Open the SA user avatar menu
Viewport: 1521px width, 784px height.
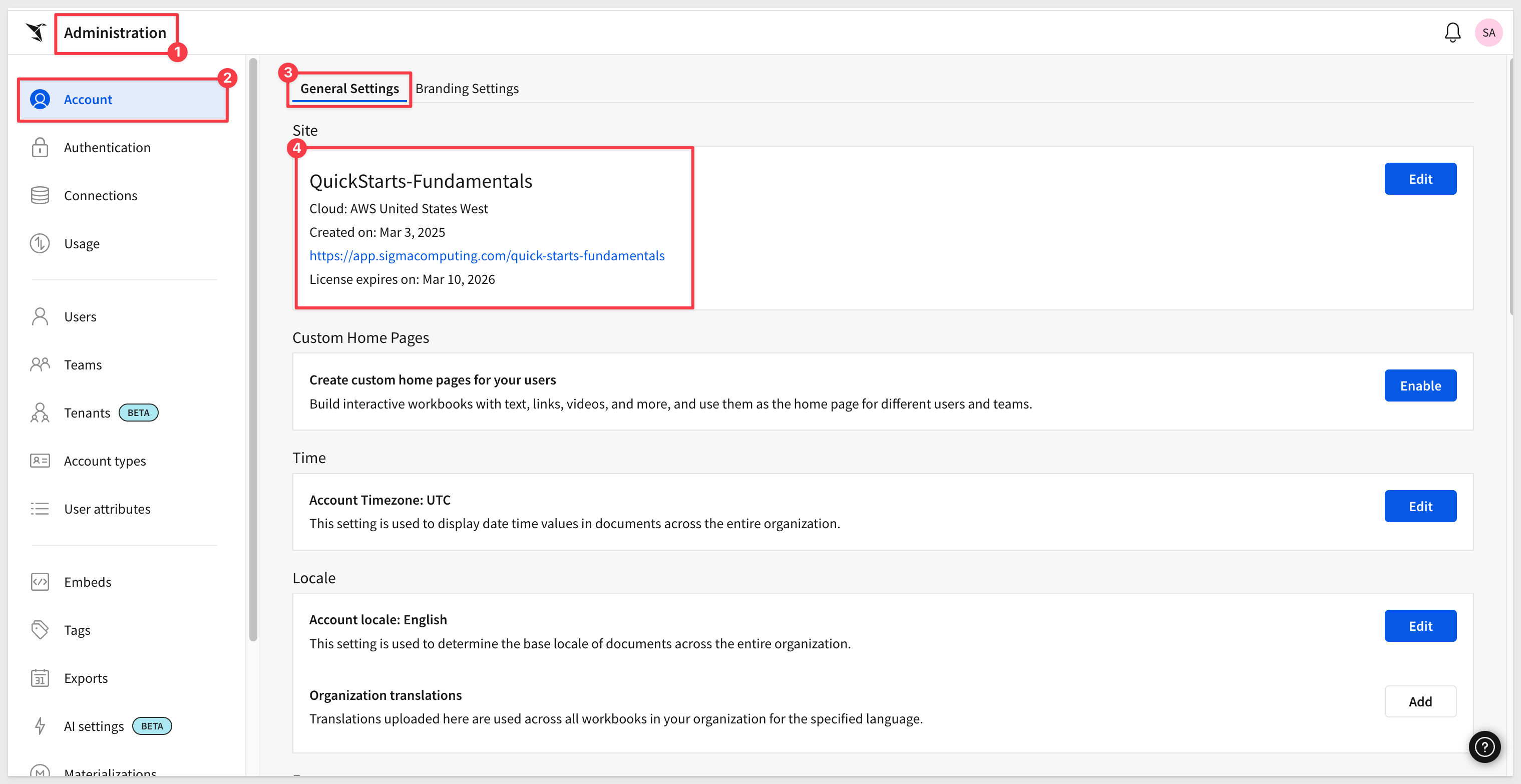coord(1488,33)
